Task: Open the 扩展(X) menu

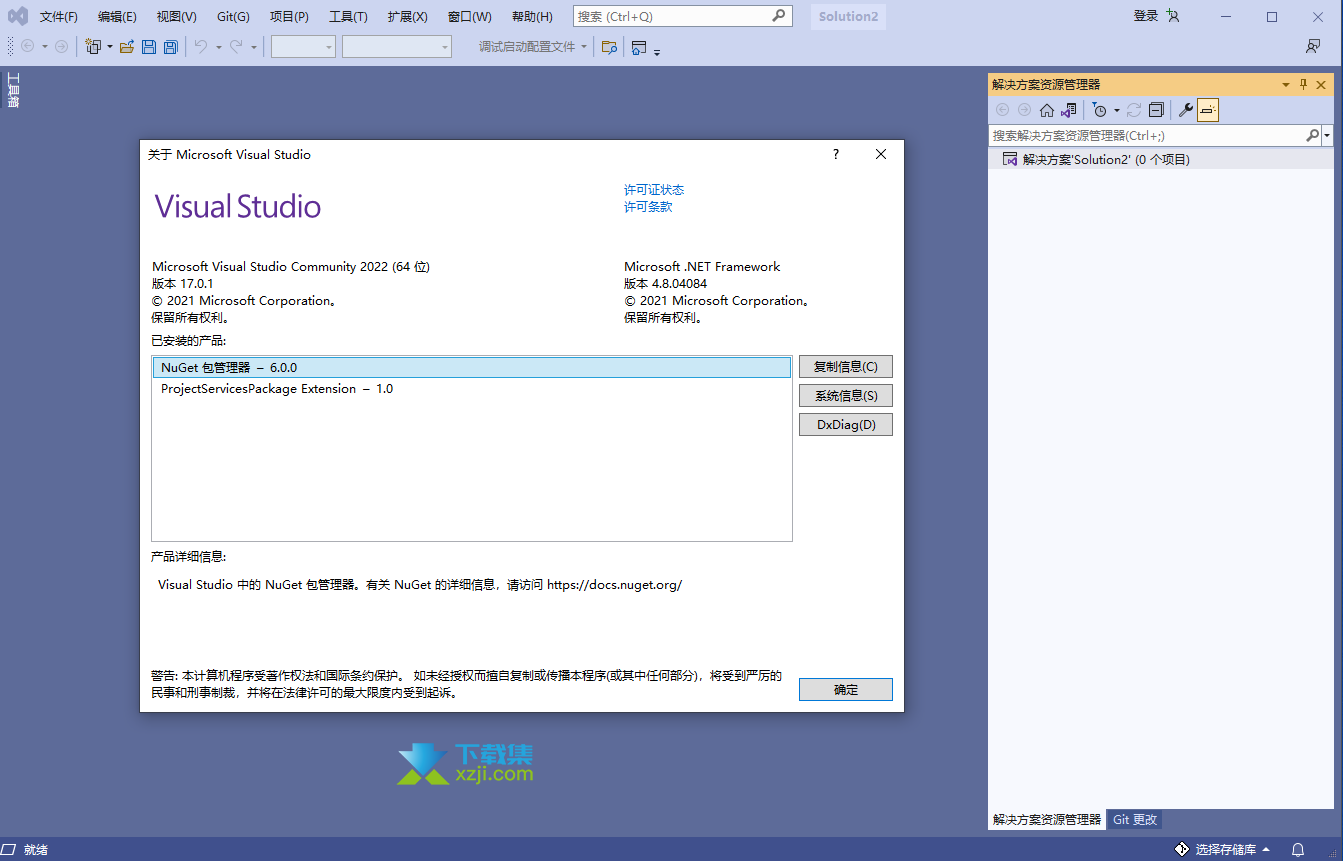Action: [407, 16]
